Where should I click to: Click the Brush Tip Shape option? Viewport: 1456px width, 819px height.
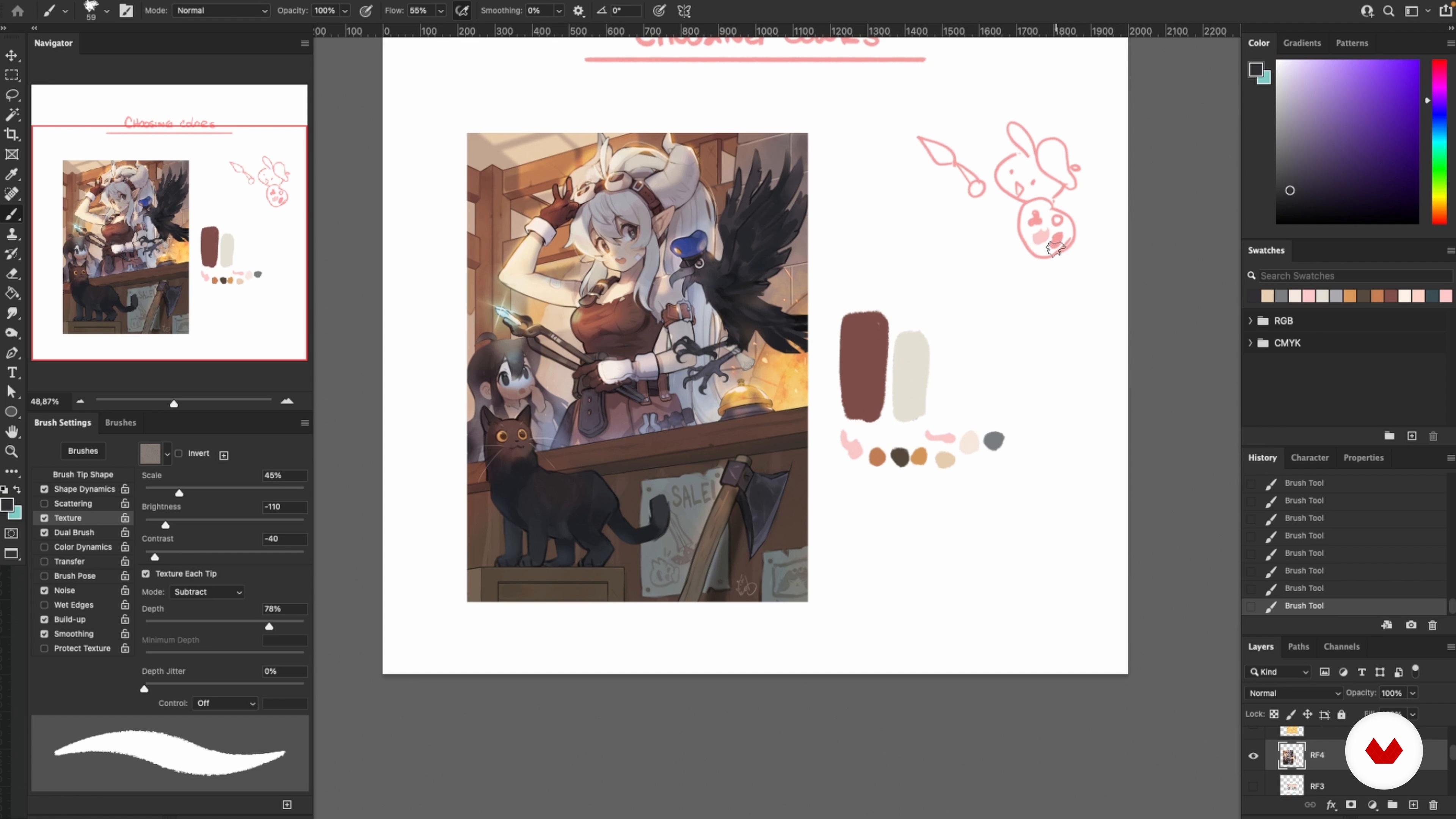(x=83, y=474)
